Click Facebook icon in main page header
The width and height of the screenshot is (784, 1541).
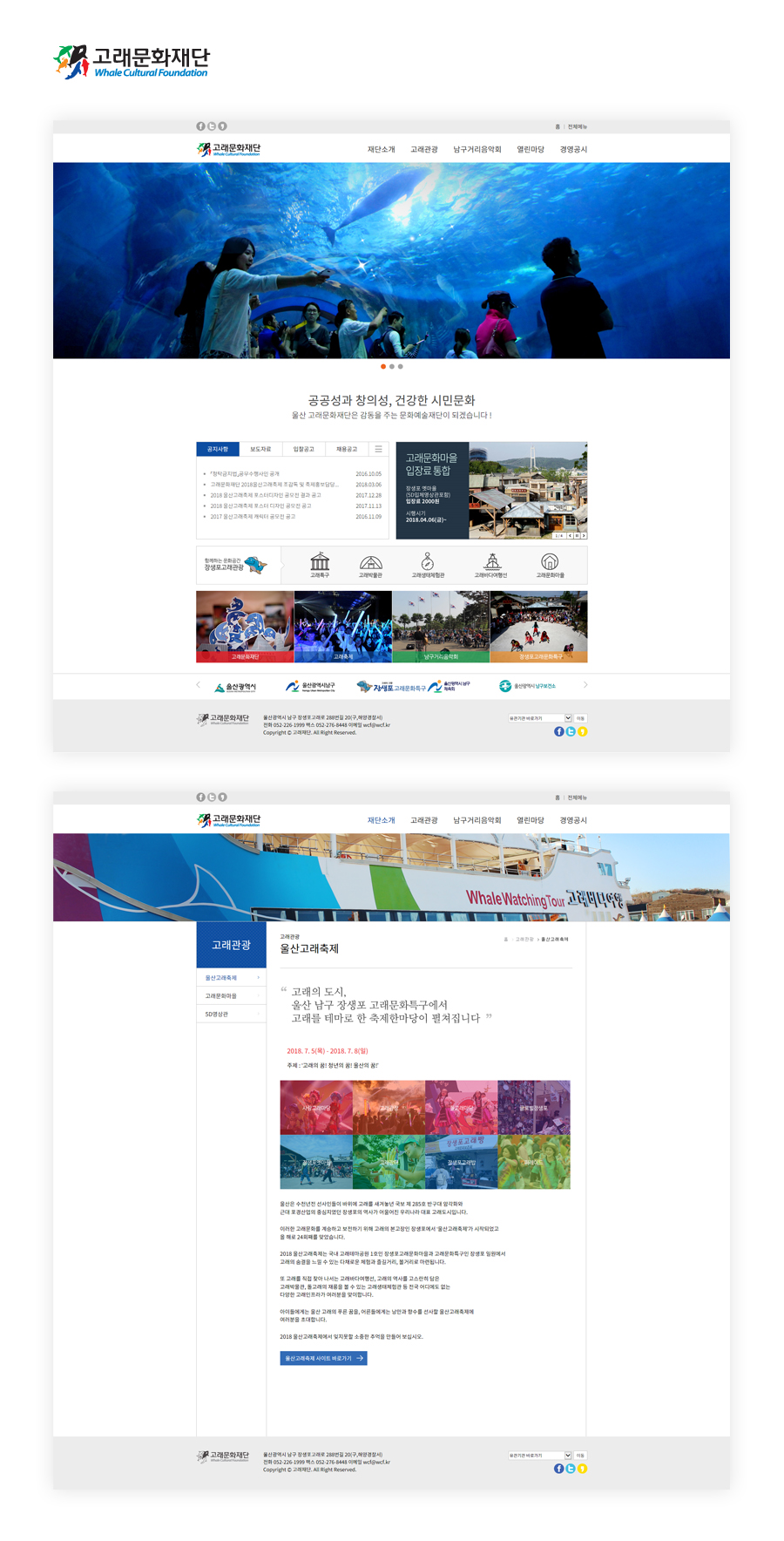tap(200, 126)
